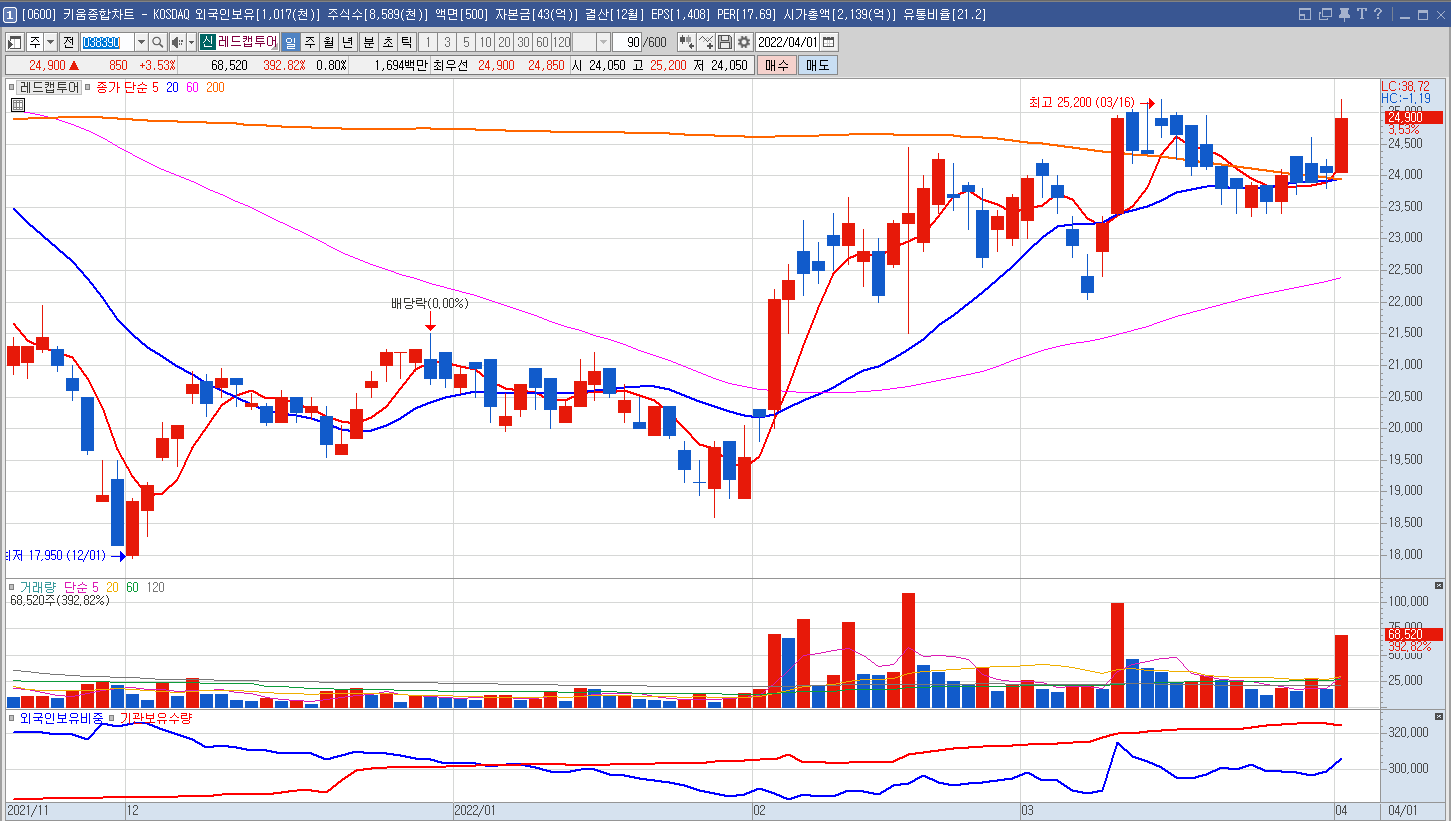Click the candle chart settings icon
Image resolution: width=1451 pixels, height=821 pixels.
pos(687,42)
